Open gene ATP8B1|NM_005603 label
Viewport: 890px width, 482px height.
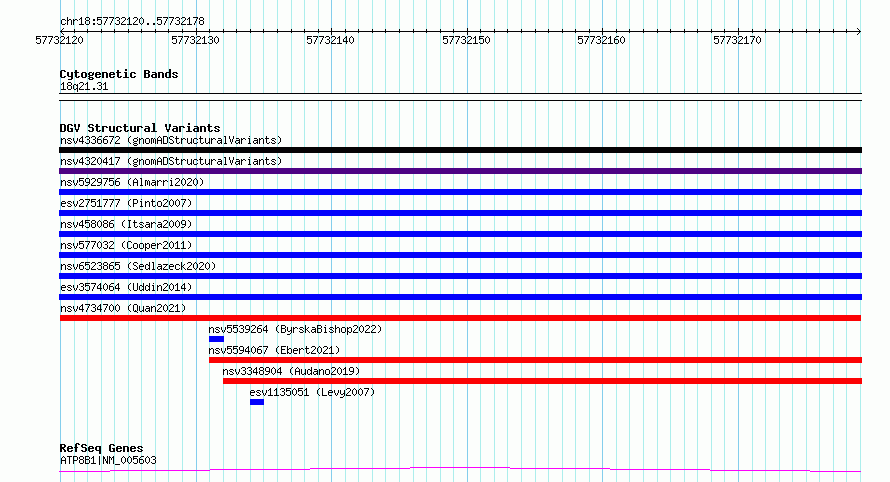(x=108, y=460)
